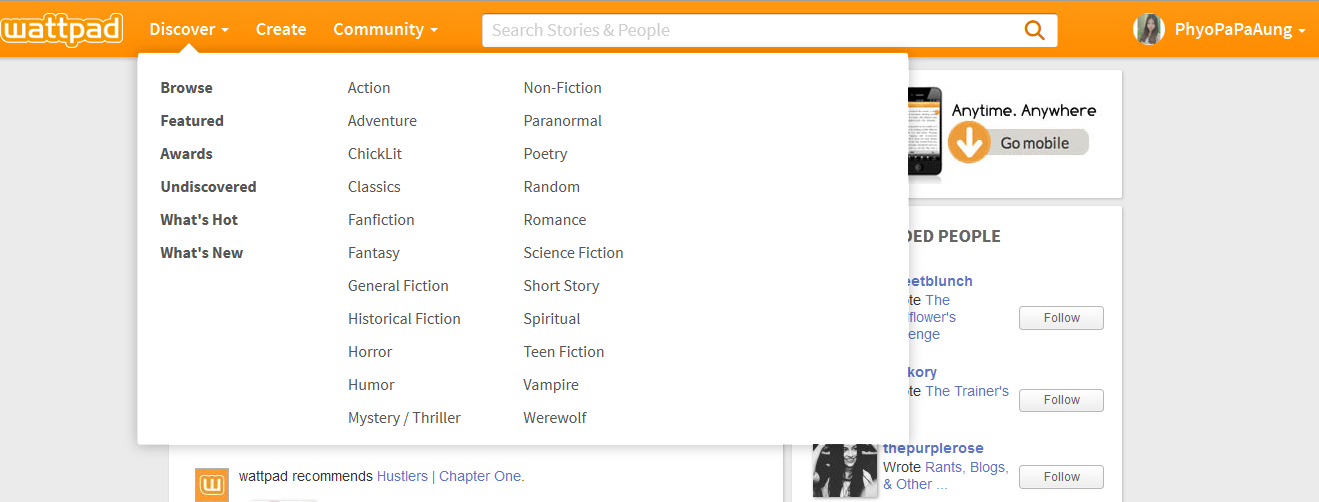Open thepurplerose profile photo
Image resolution: width=1319 pixels, height=502 pixels.
pyautogui.click(x=845, y=470)
